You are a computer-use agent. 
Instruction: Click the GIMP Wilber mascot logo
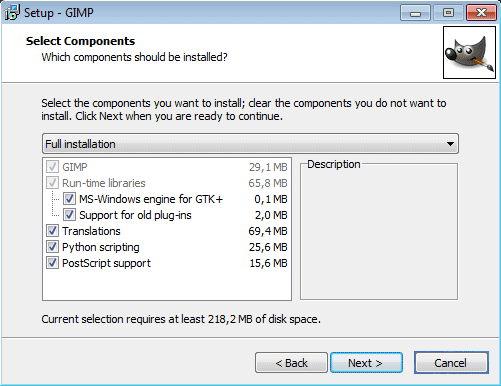click(x=469, y=53)
